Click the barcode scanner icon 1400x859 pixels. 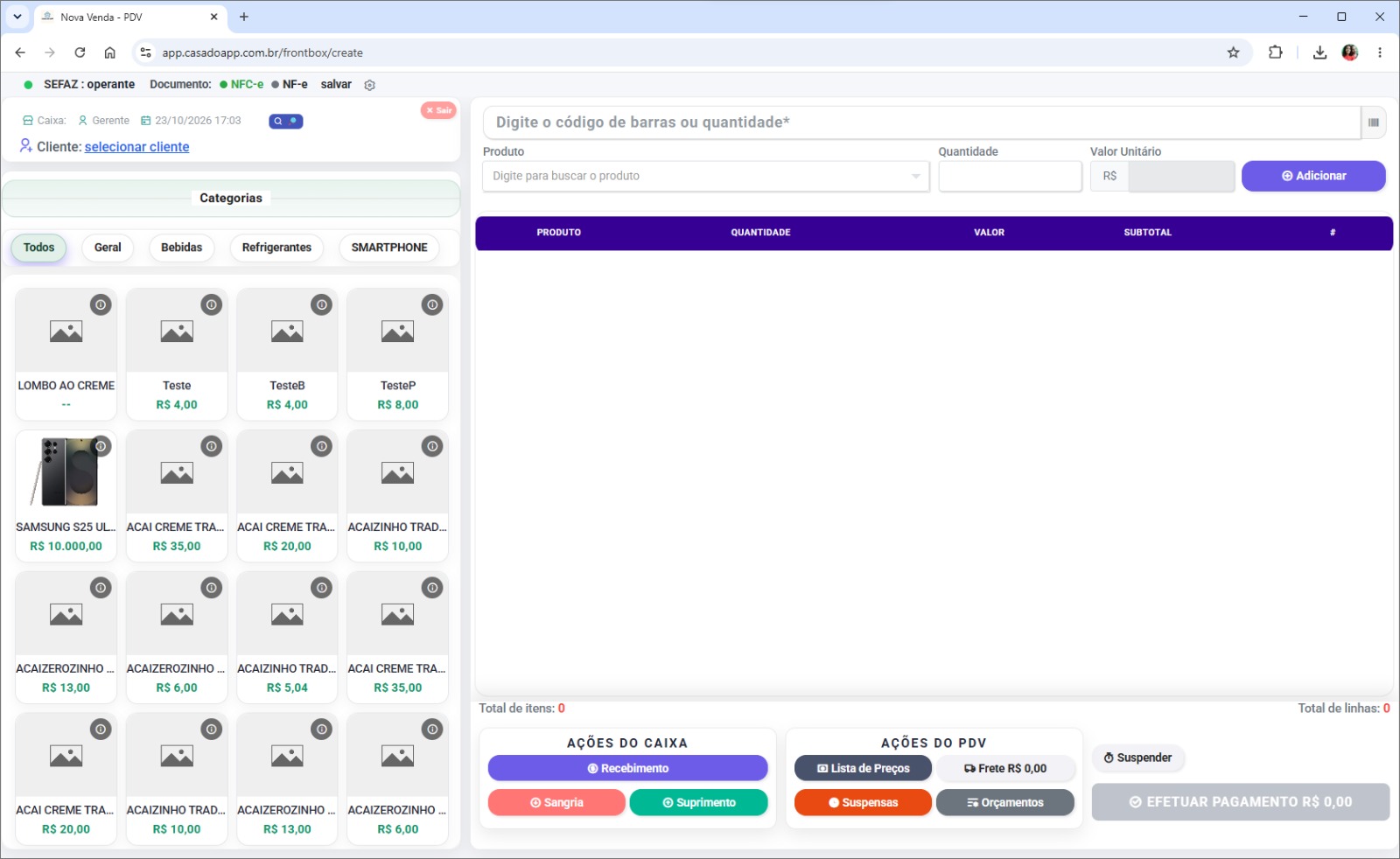1374,122
